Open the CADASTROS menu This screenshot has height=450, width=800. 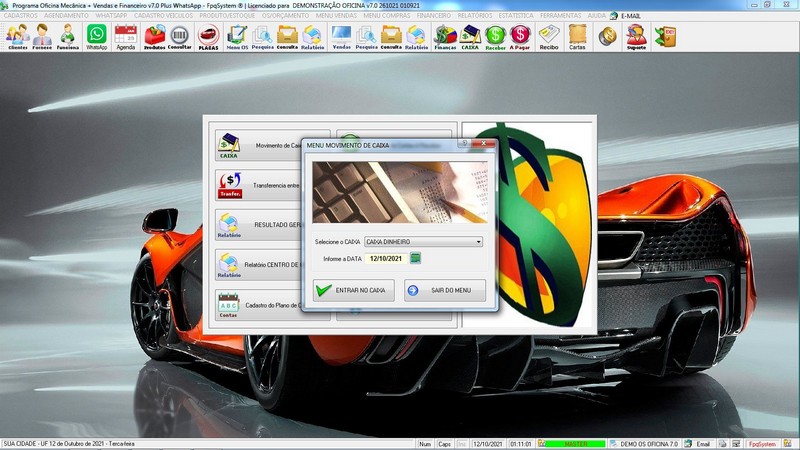(x=21, y=16)
